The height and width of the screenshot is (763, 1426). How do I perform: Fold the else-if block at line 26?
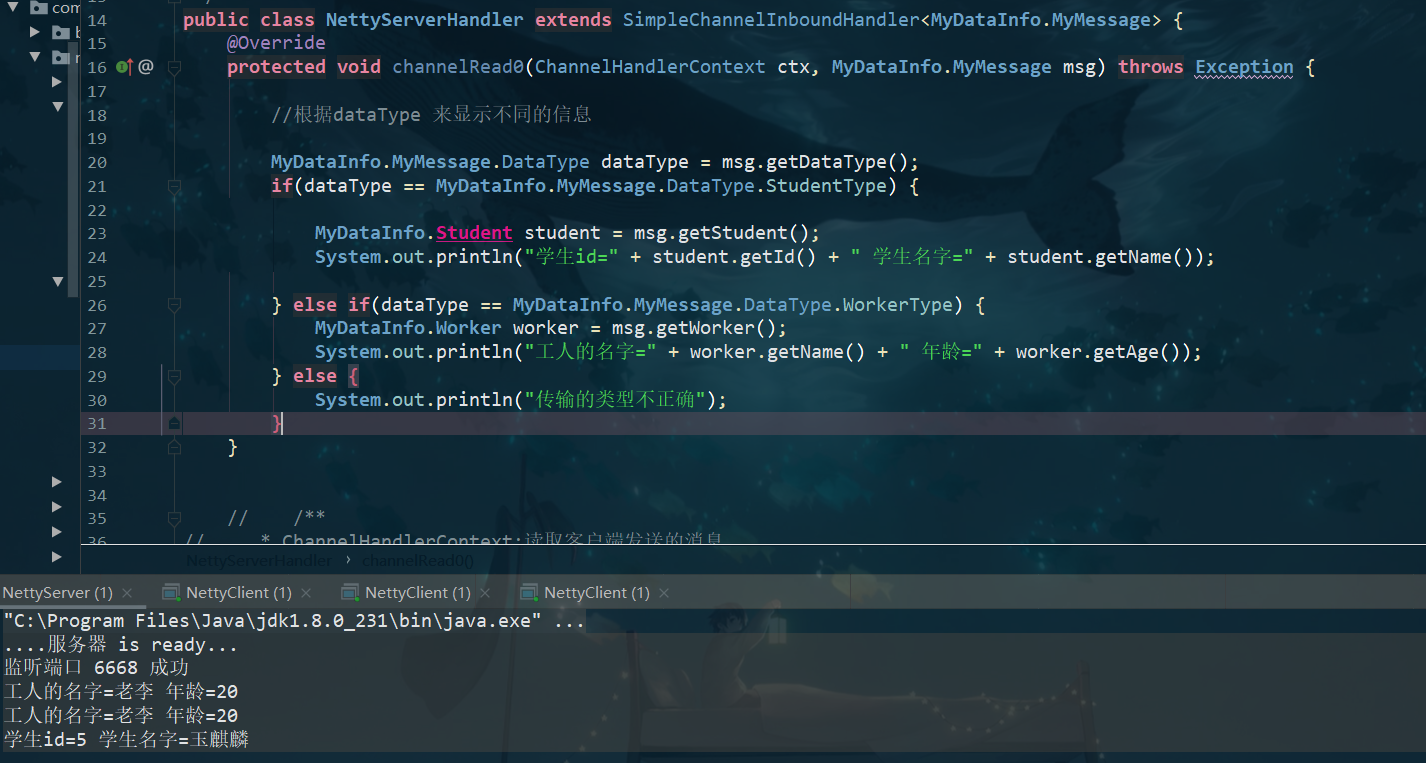(x=174, y=305)
